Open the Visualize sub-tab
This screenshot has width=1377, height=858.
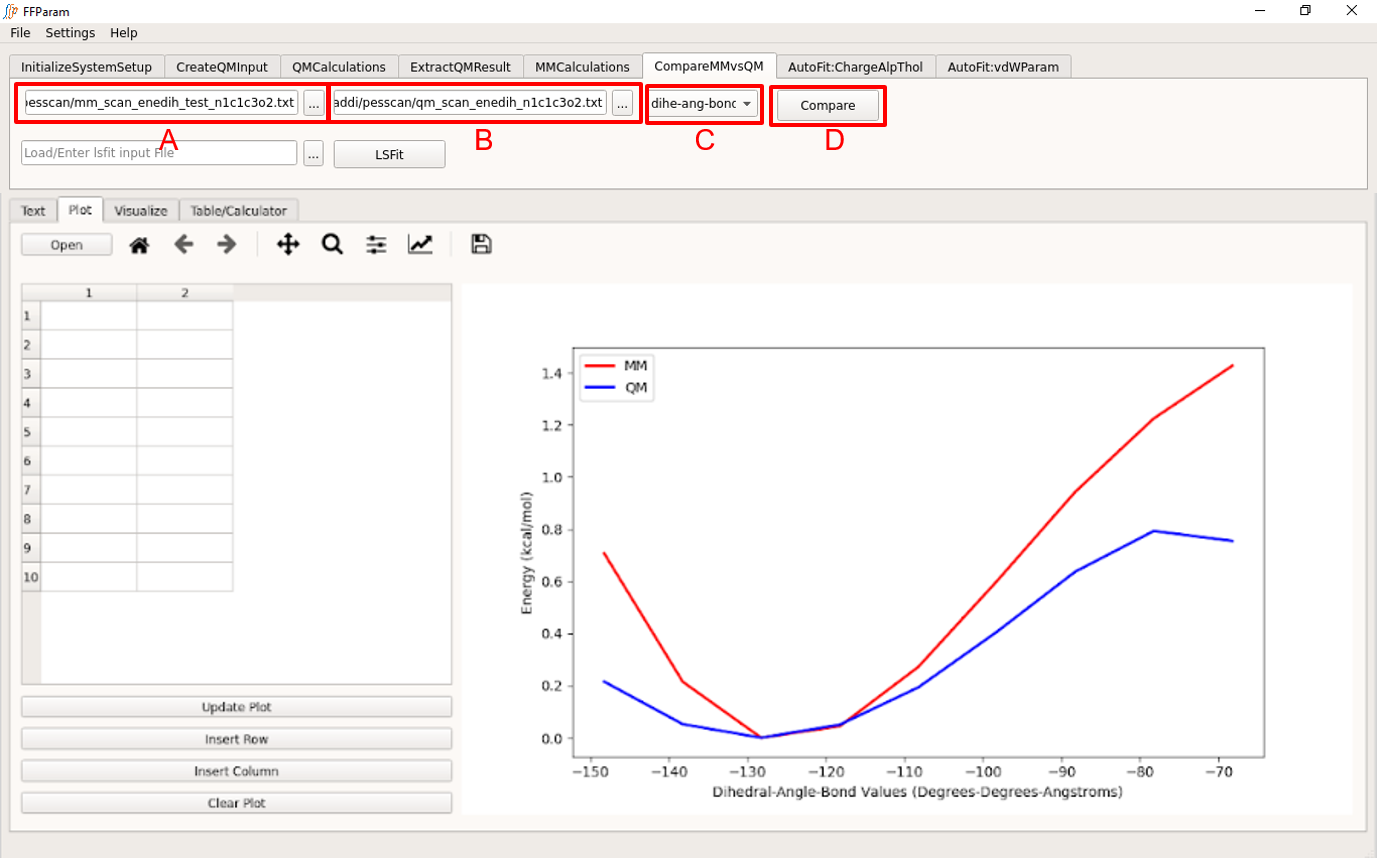(x=141, y=210)
